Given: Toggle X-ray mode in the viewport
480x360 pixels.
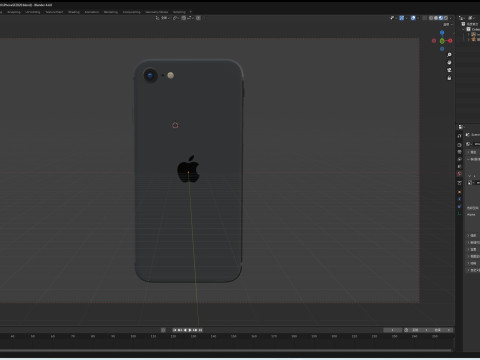Looking at the screenshot, I should click(424, 18).
